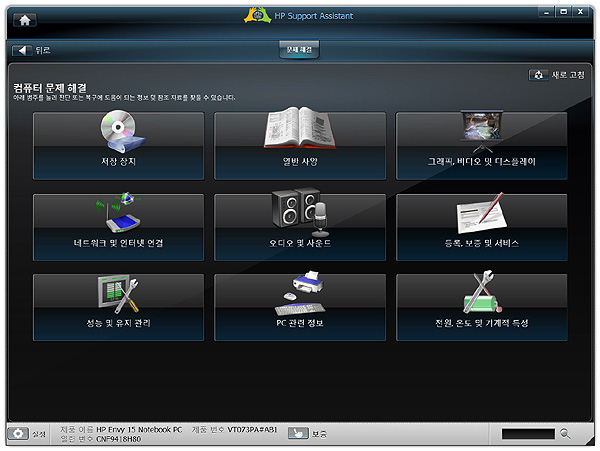Open the speakers and microphone audio icon

click(300, 212)
